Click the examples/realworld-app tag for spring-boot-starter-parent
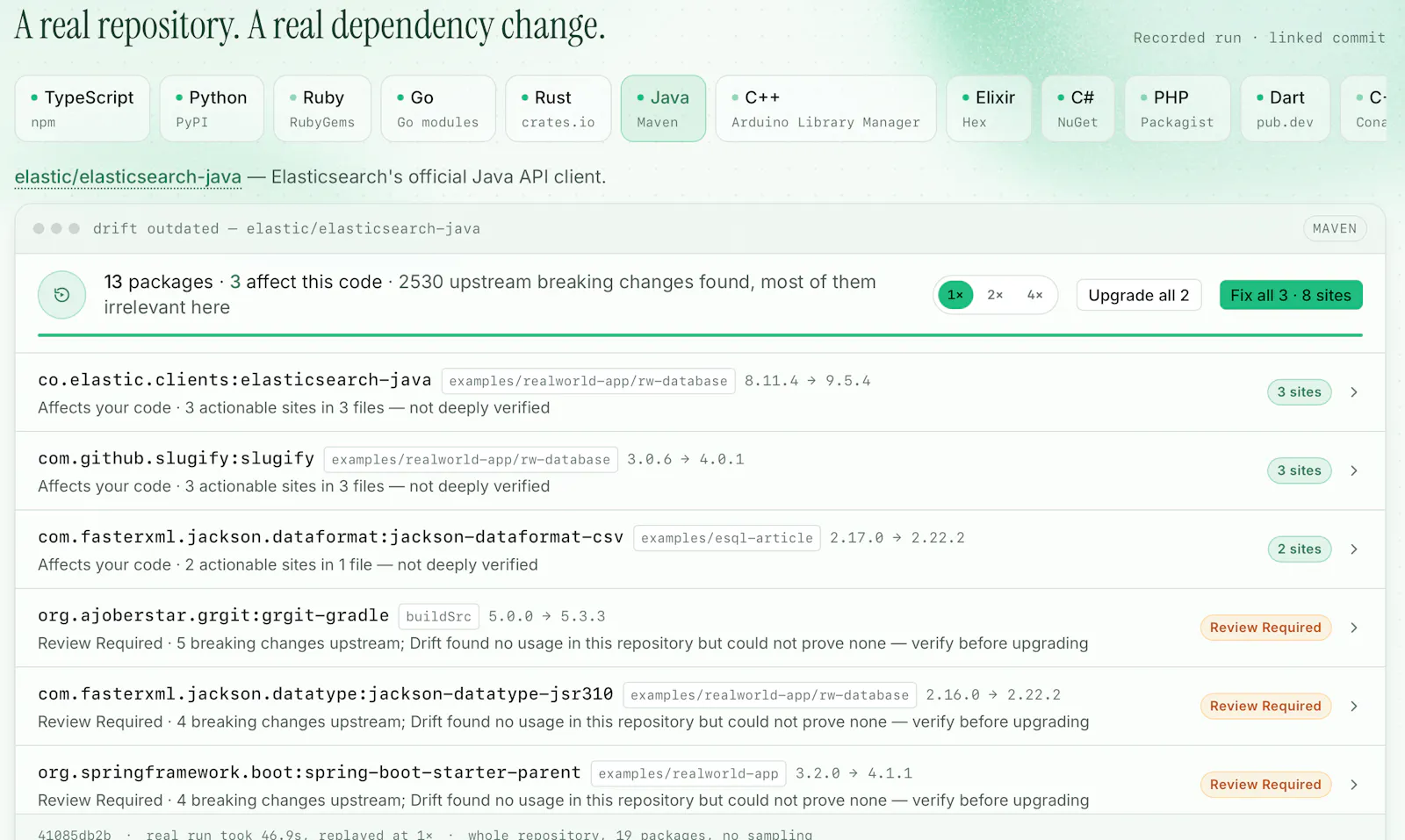Image resolution: width=1405 pixels, height=840 pixels. coord(688,773)
